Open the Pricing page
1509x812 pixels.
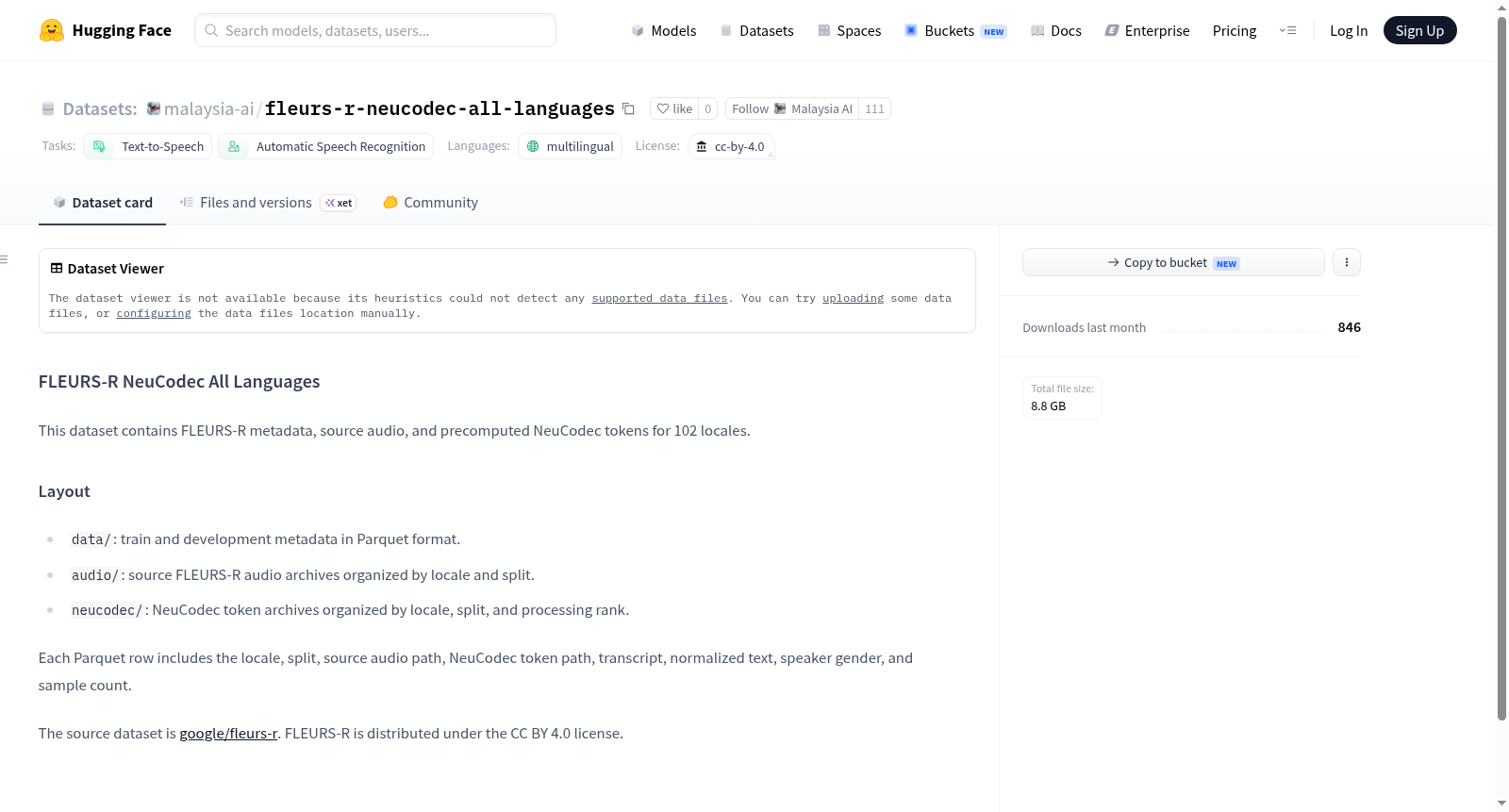pos(1235,30)
